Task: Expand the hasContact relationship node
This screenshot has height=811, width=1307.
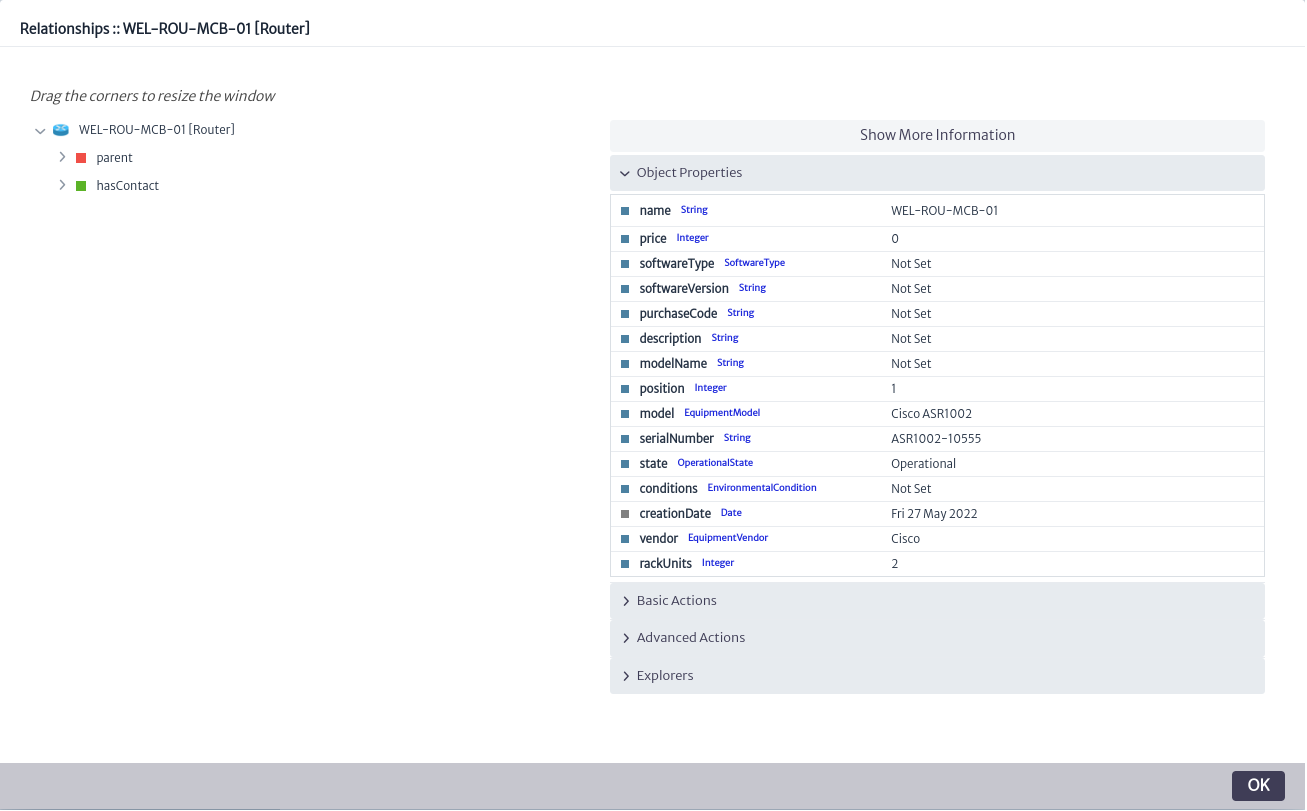Action: pos(62,186)
